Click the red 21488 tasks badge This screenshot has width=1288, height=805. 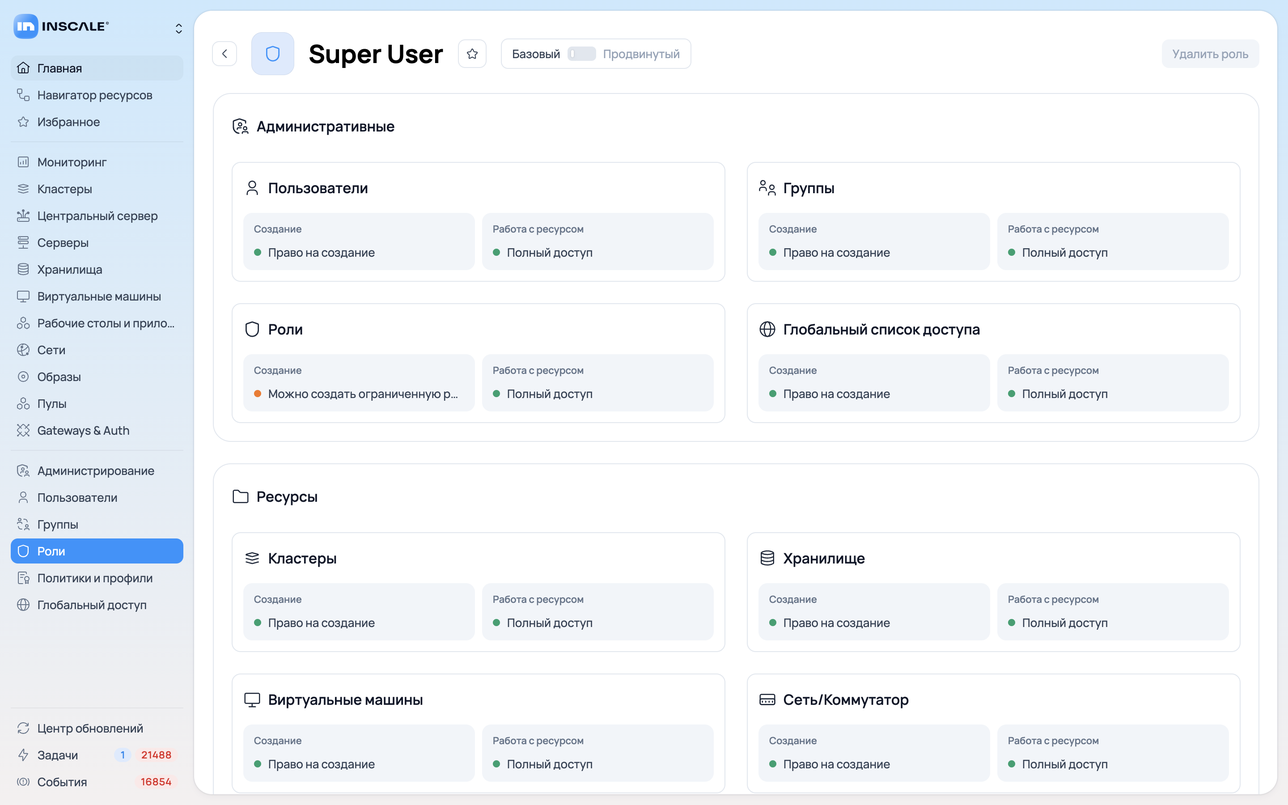[156, 756]
